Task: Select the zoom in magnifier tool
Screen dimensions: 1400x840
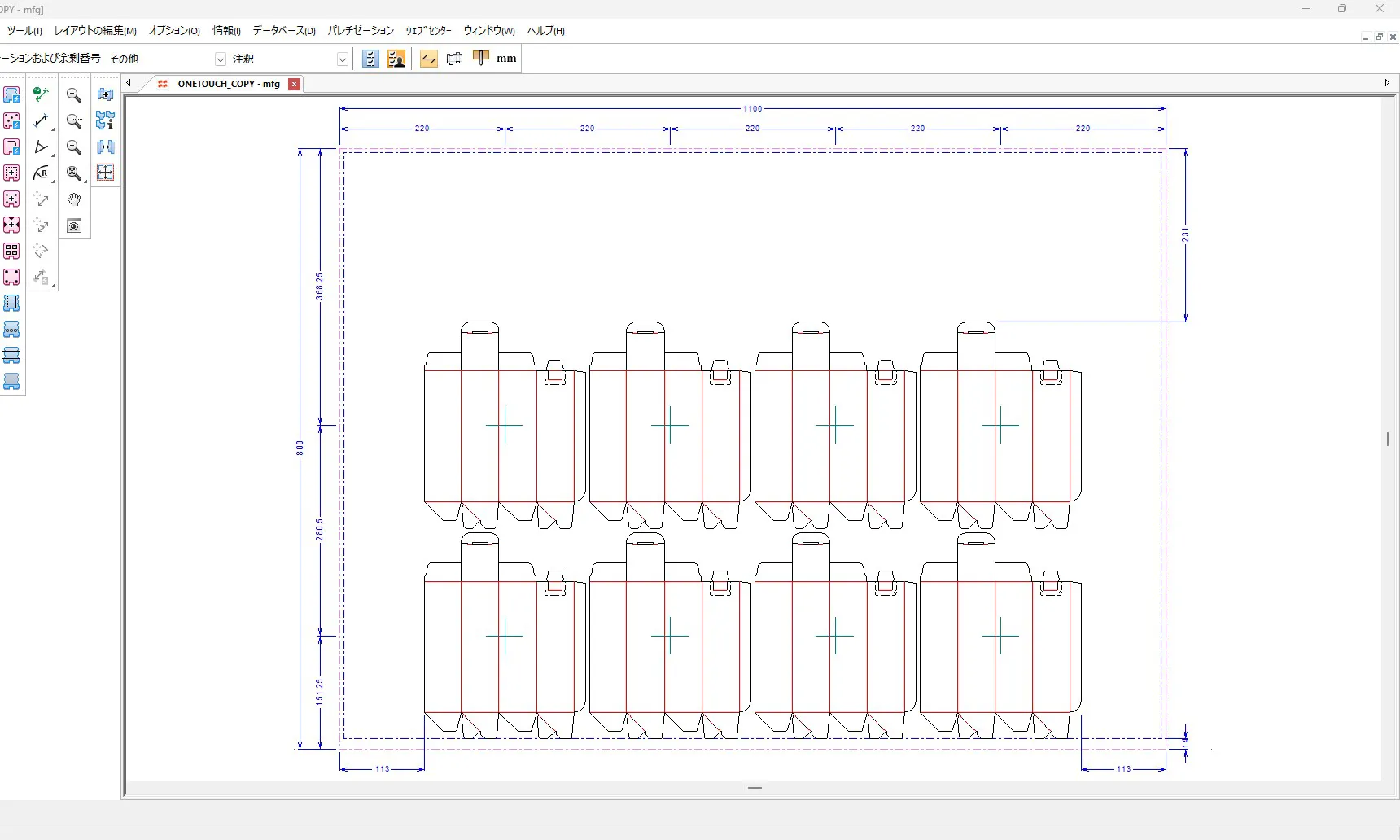Action: 74,95
